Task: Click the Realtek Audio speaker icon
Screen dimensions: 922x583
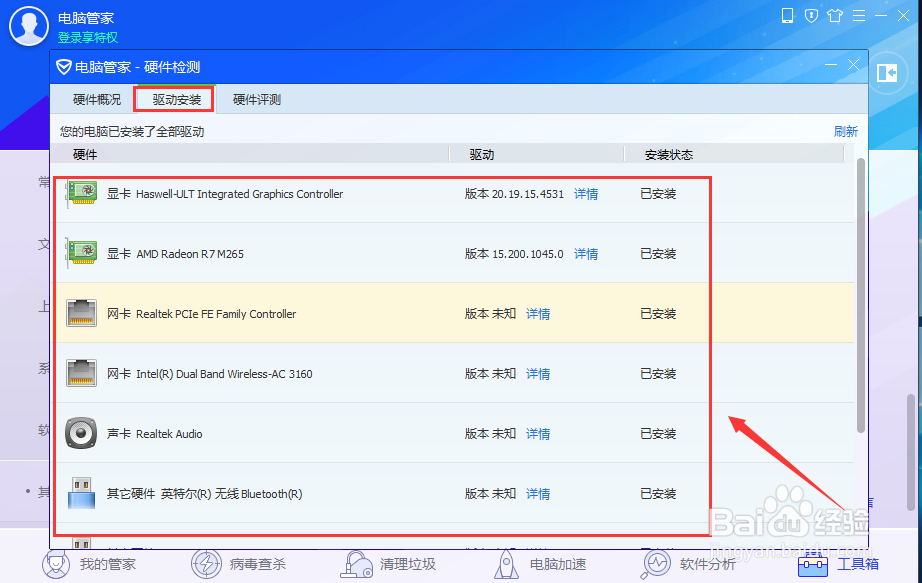Action: click(x=81, y=433)
